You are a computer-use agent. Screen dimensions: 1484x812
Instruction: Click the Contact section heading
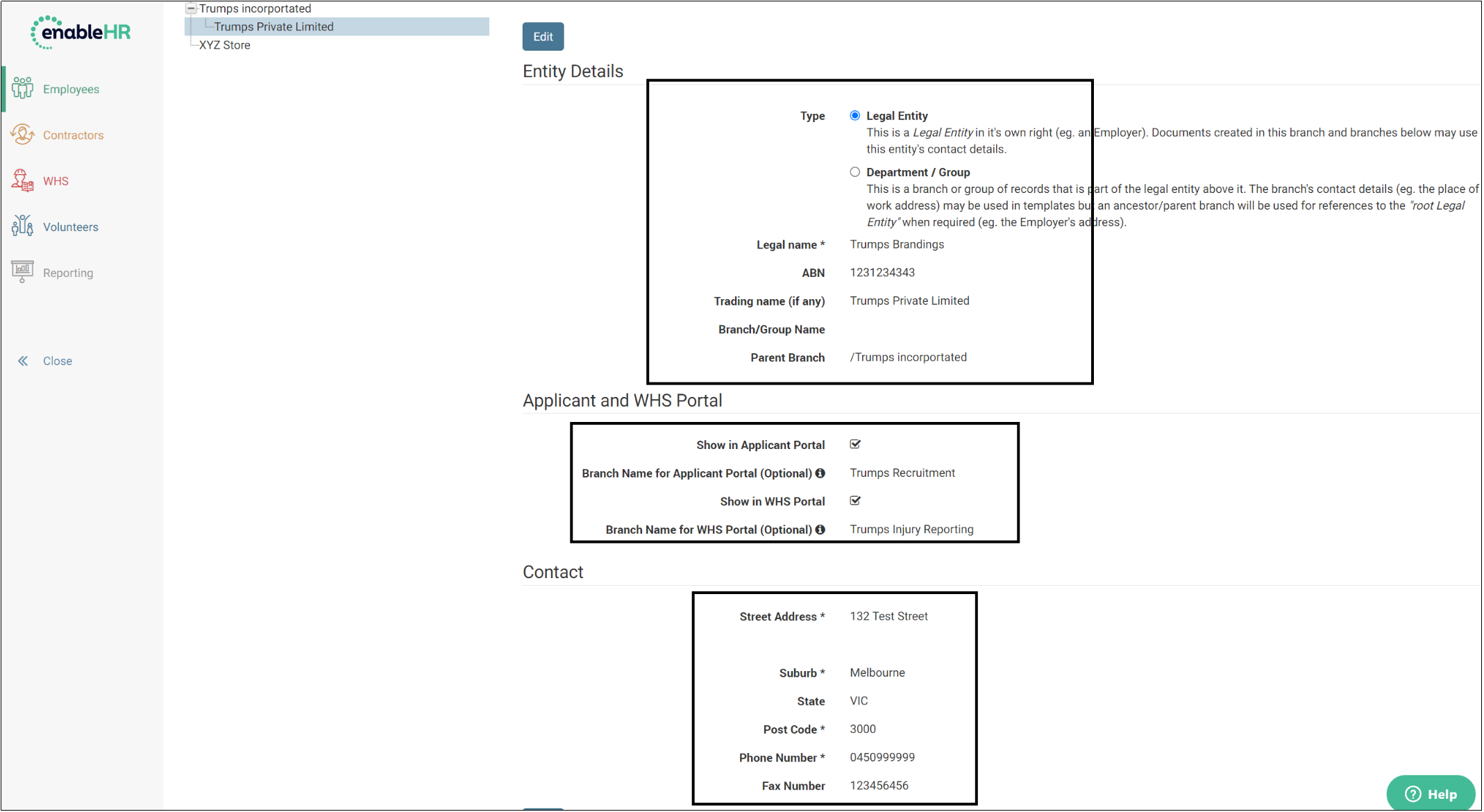pos(553,572)
